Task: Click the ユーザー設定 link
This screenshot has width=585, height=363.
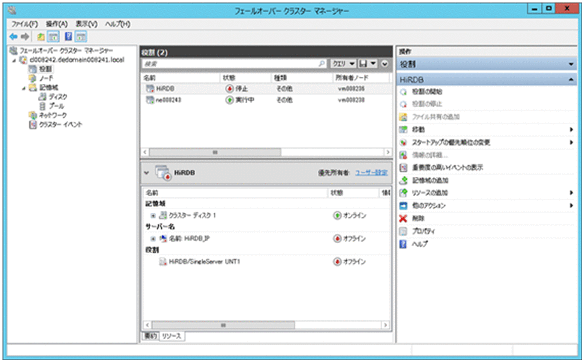Action: coord(371,173)
